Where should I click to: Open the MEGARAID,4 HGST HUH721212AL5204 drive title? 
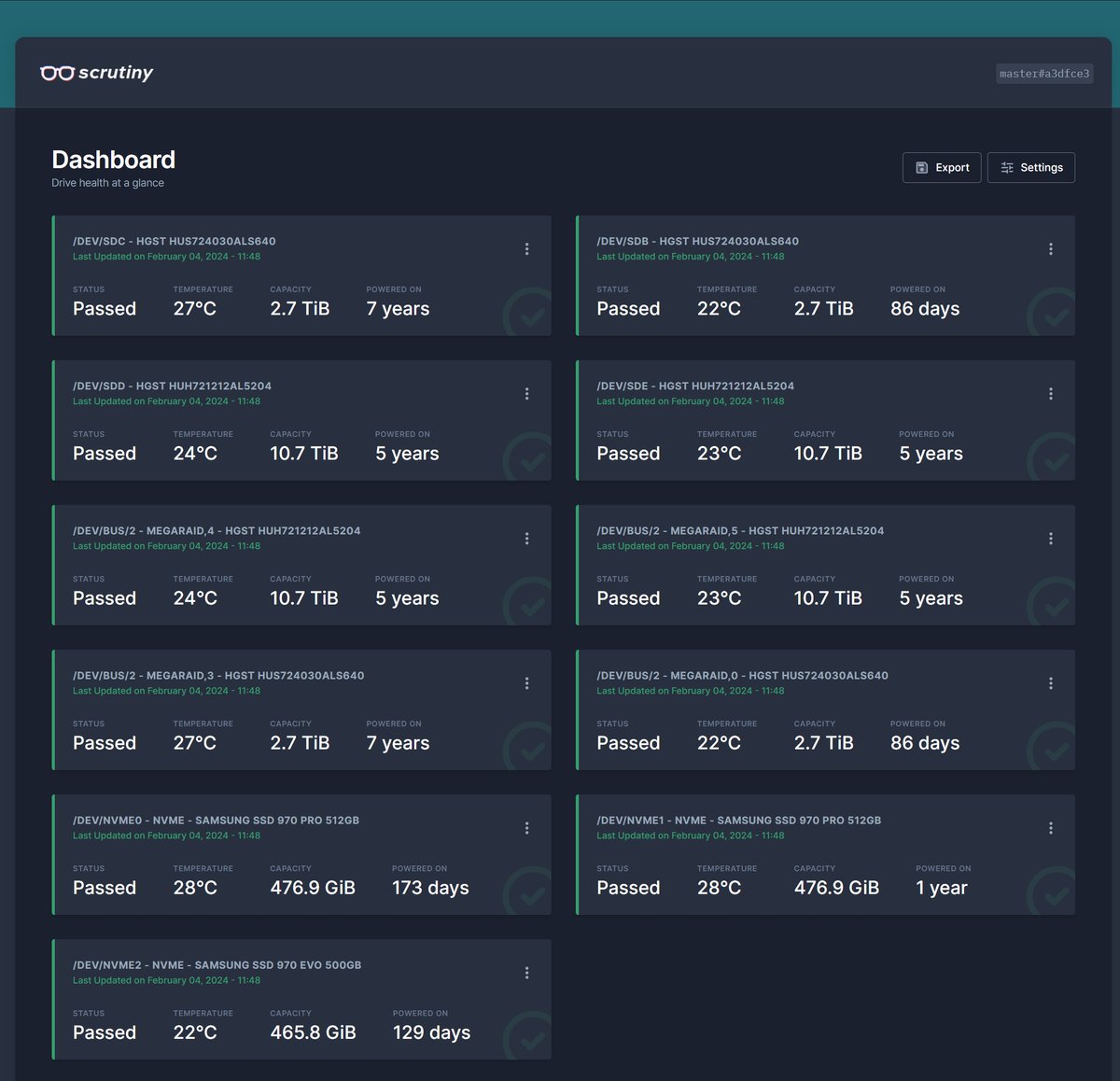click(217, 530)
